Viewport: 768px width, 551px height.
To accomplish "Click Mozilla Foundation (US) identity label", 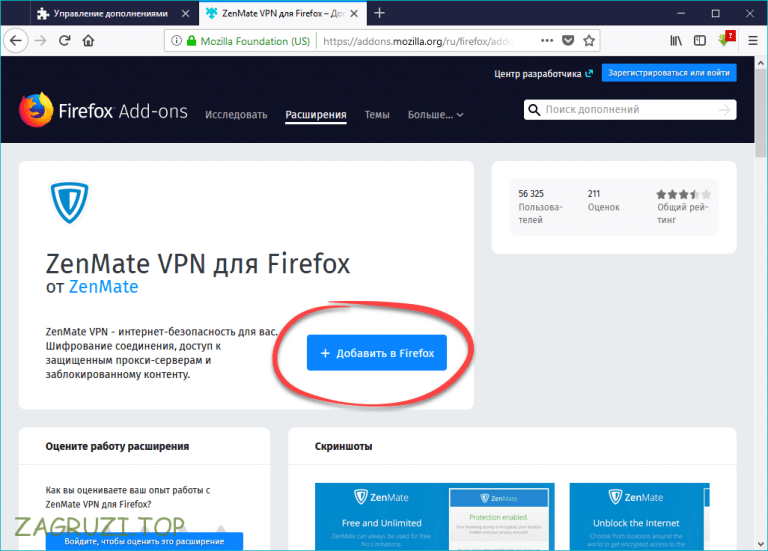I will pyautogui.click(x=255, y=41).
